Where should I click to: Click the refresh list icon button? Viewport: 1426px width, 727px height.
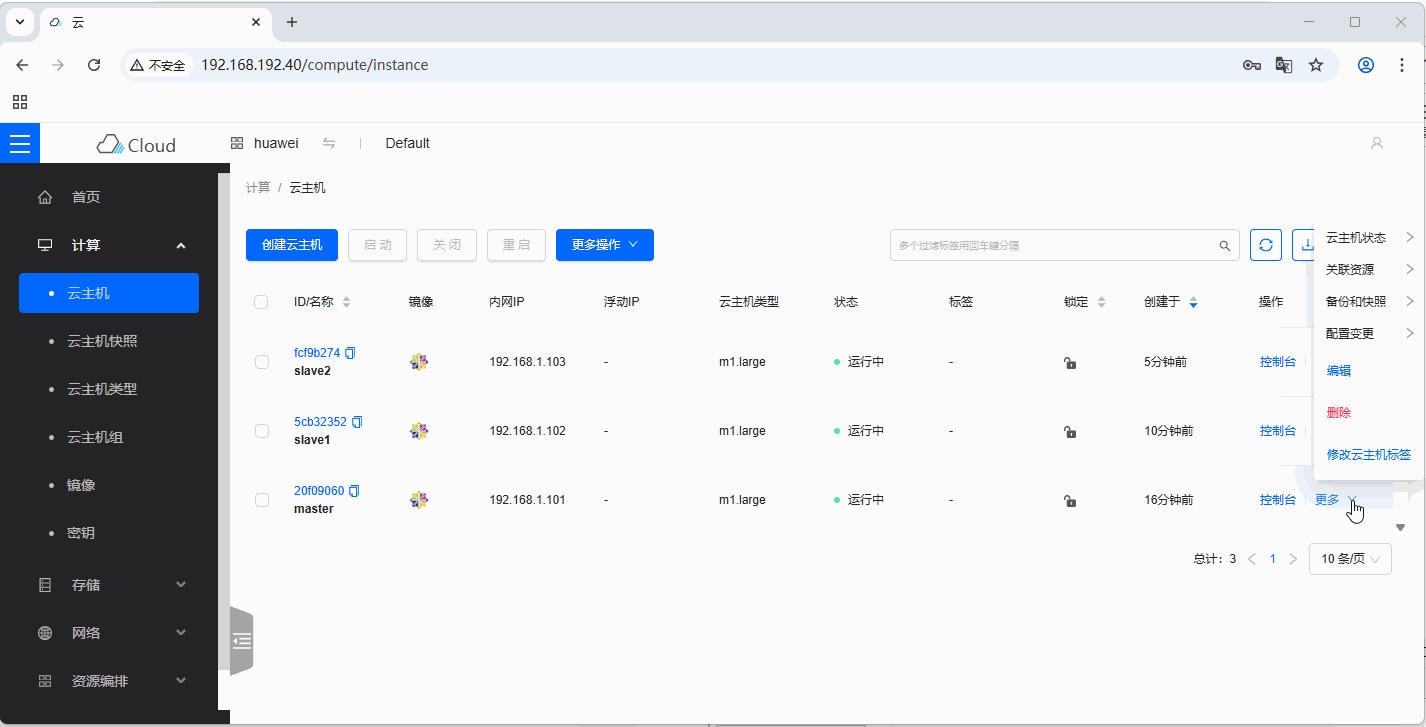pos(1266,245)
